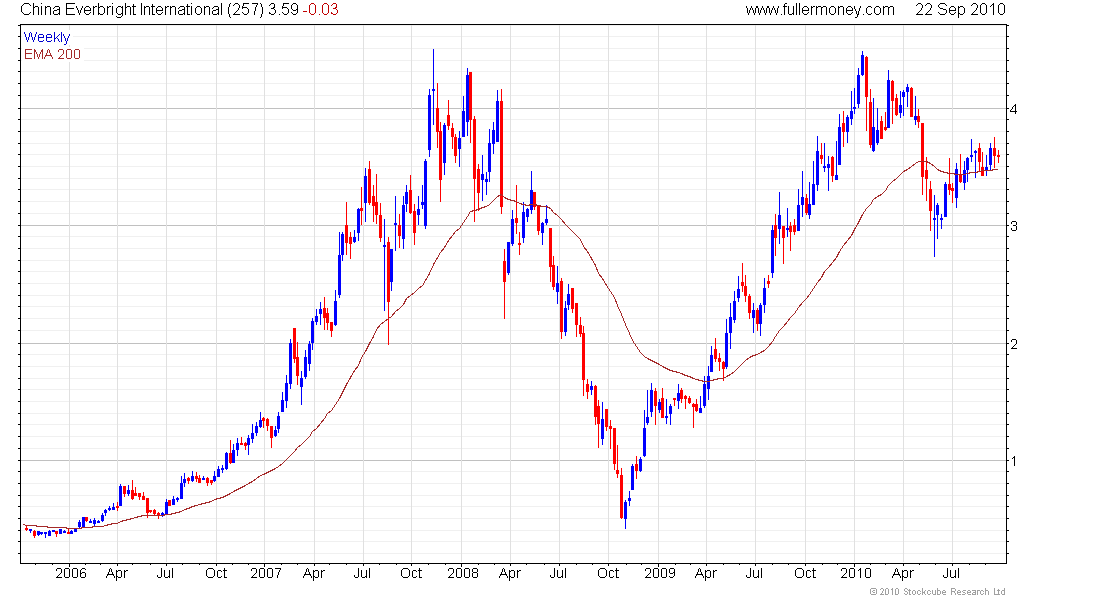Click the price change '-0.03'
This screenshot has width=1100, height=600.
[x=321, y=10]
